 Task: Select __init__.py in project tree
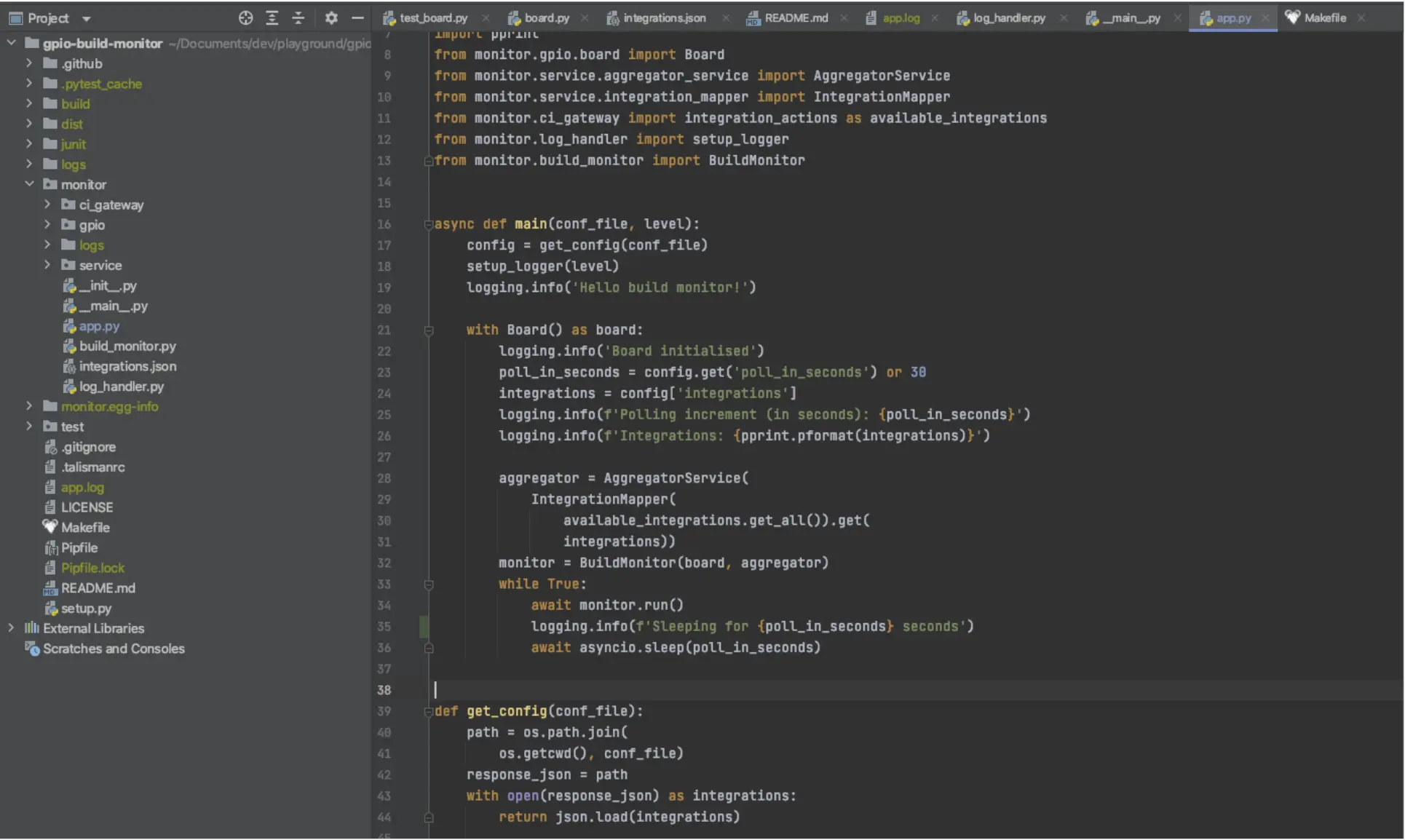coord(107,285)
